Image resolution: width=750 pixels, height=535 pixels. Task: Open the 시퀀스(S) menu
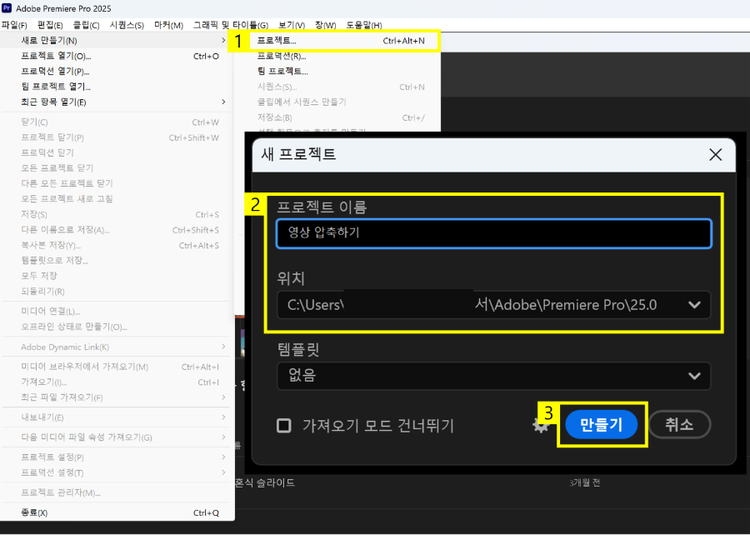coord(127,25)
